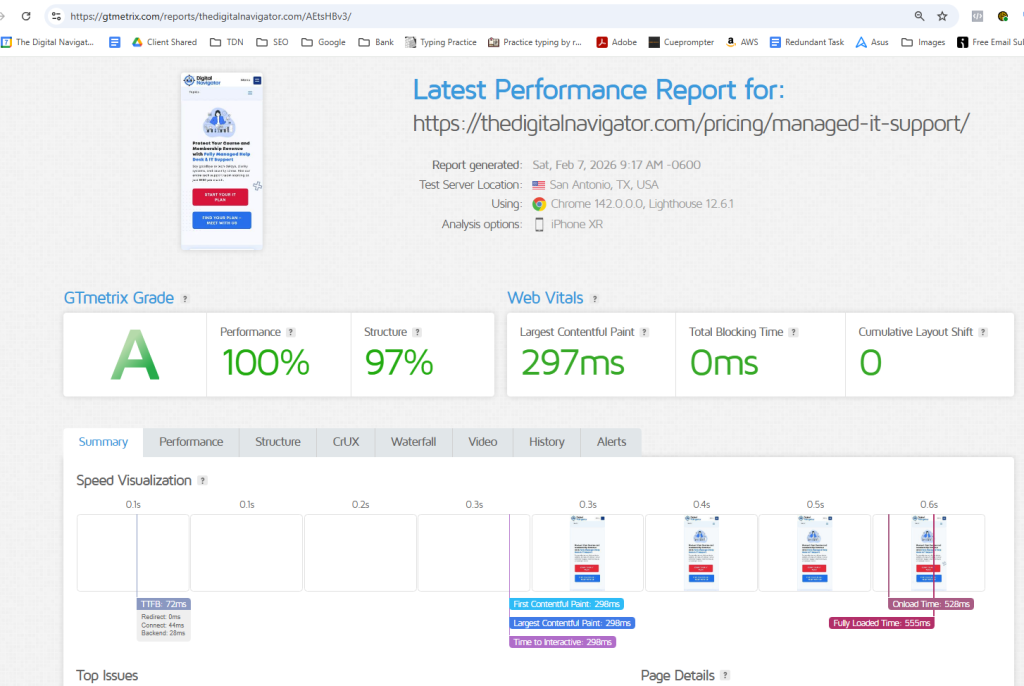Viewport: 1024px width, 686px height.
Task: Click Chrome logo icon next to Using
Action: [x=539, y=204]
